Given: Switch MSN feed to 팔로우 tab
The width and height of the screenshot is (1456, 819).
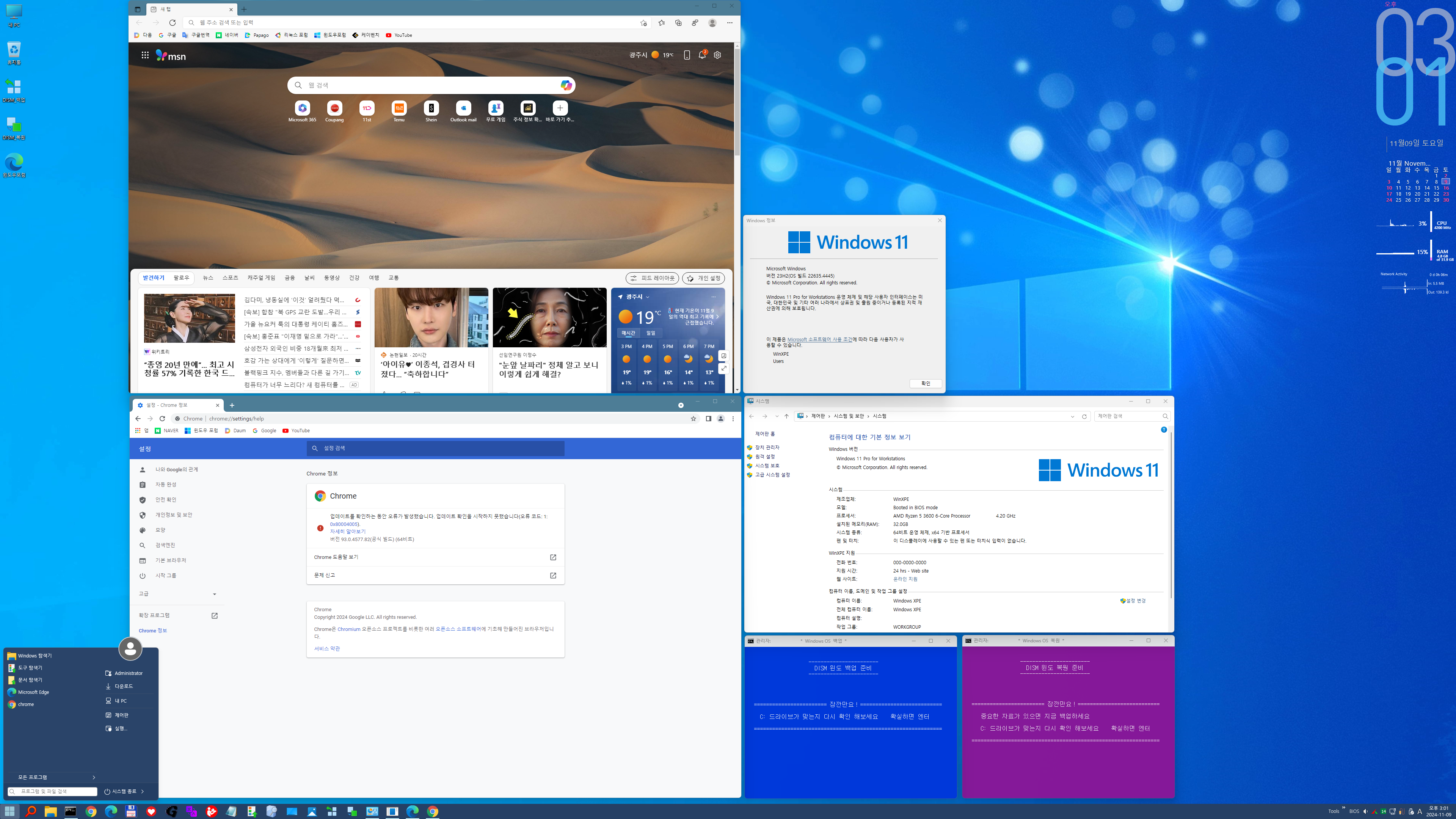Looking at the screenshot, I should click(182, 278).
